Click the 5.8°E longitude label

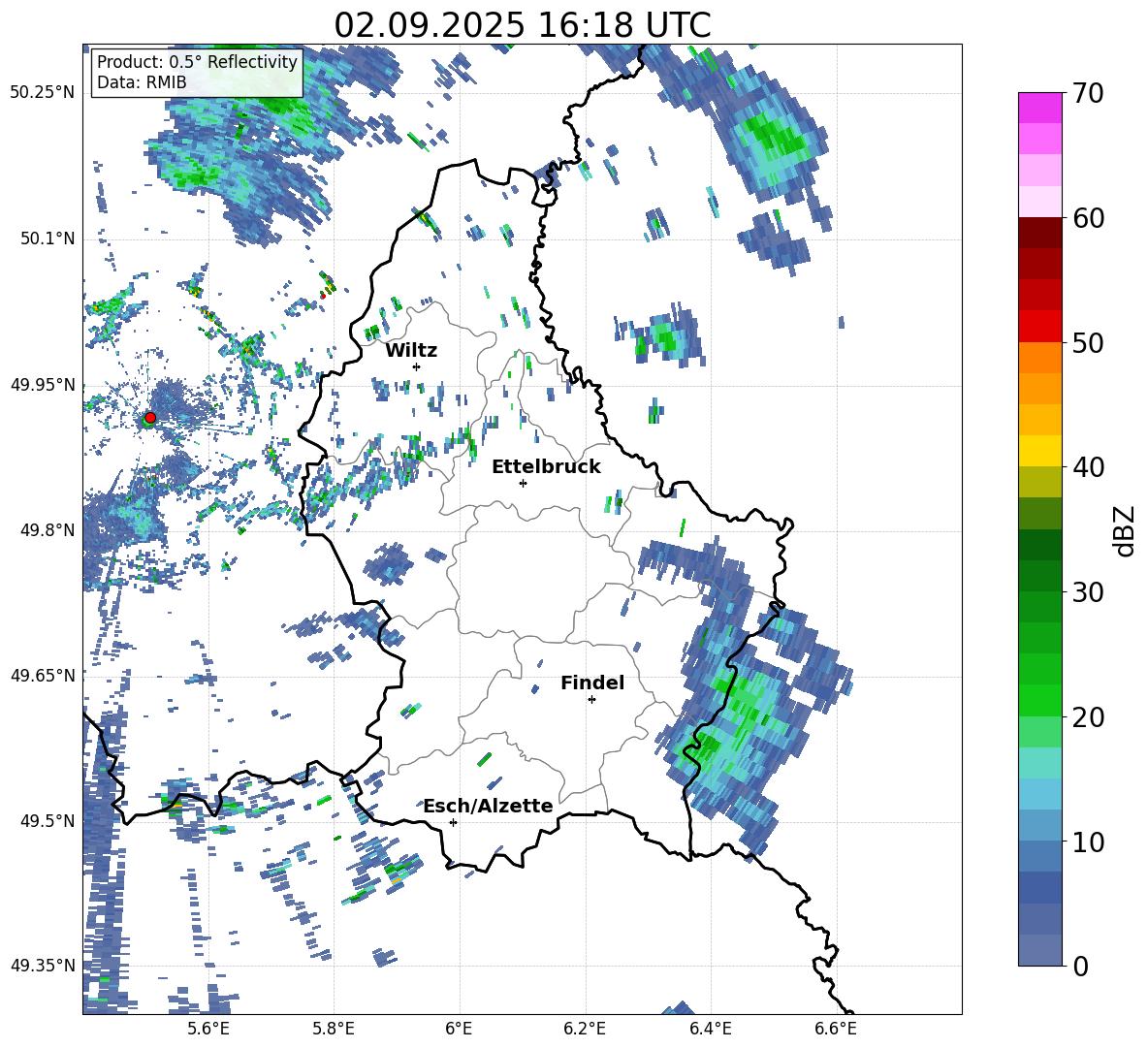pyautogui.click(x=334, y=1029)
